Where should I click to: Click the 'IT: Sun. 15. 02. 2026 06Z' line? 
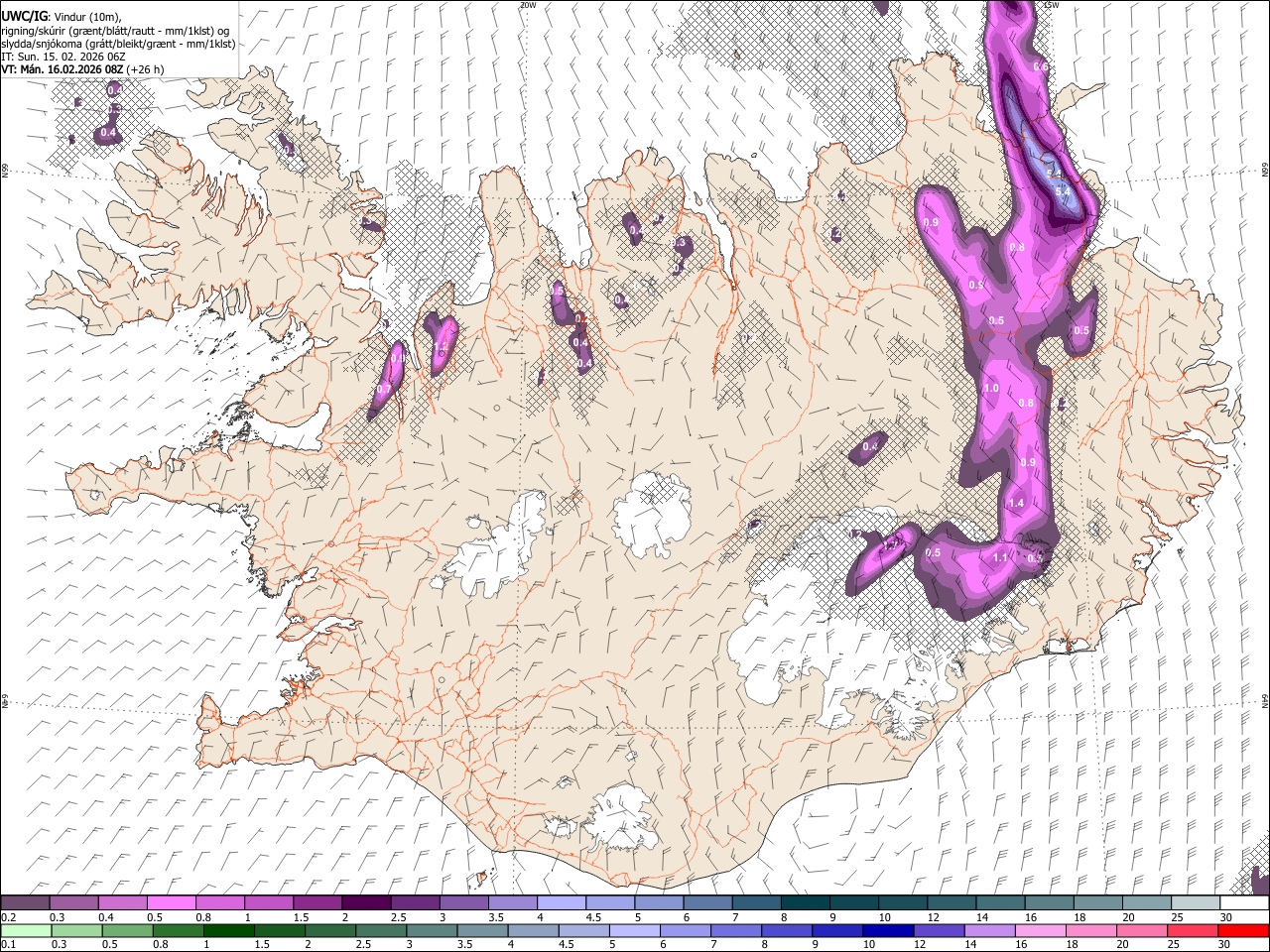[63, 57]
